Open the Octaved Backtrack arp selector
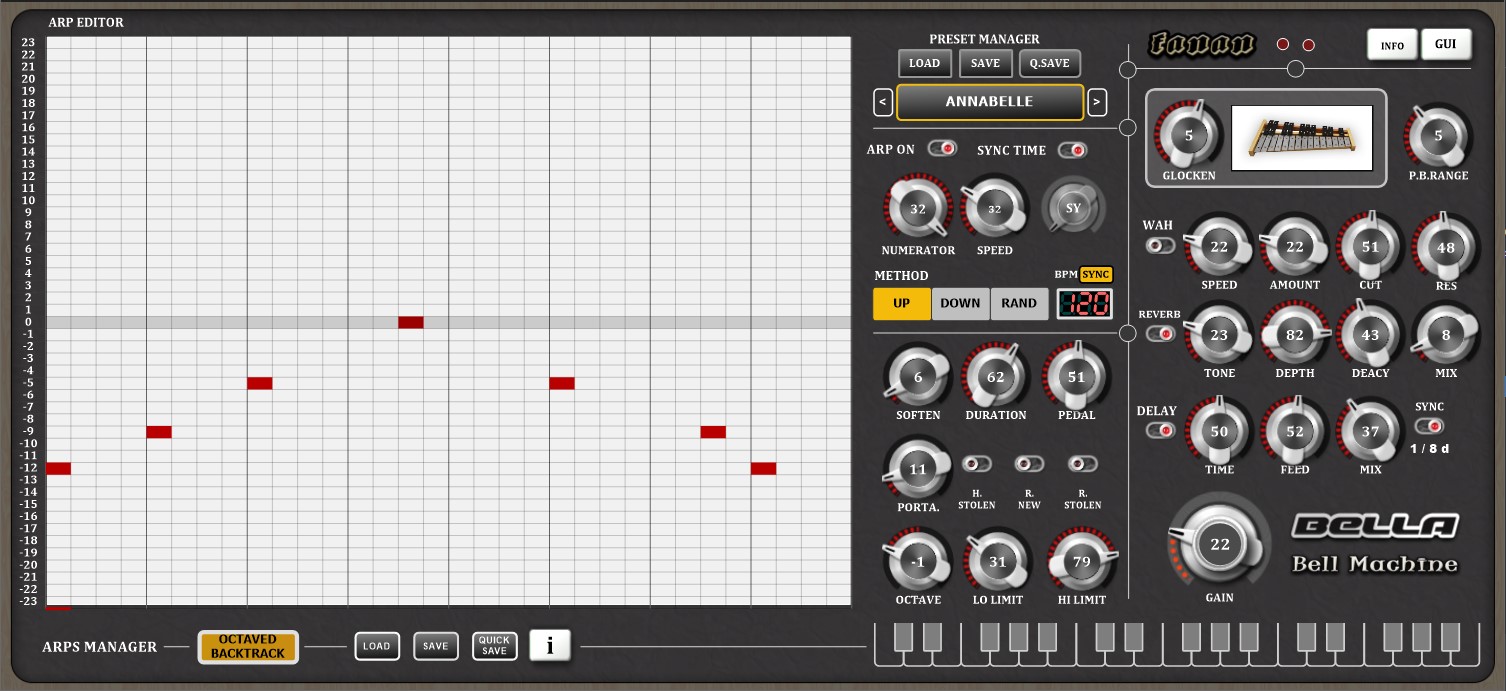The width and height of the screenshot is (1506, 691). (x=248, y=647)
